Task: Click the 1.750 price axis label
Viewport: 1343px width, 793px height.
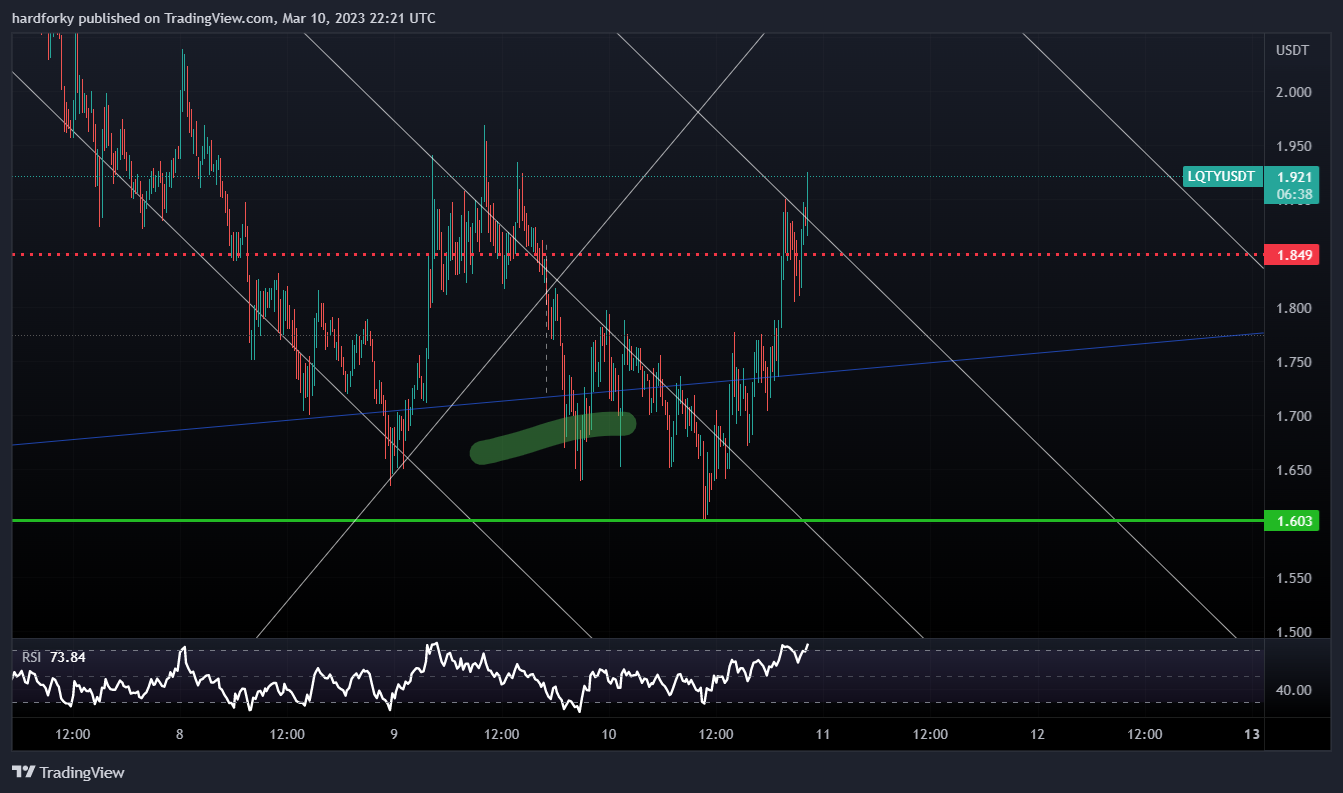Action: pos(1293,362)
